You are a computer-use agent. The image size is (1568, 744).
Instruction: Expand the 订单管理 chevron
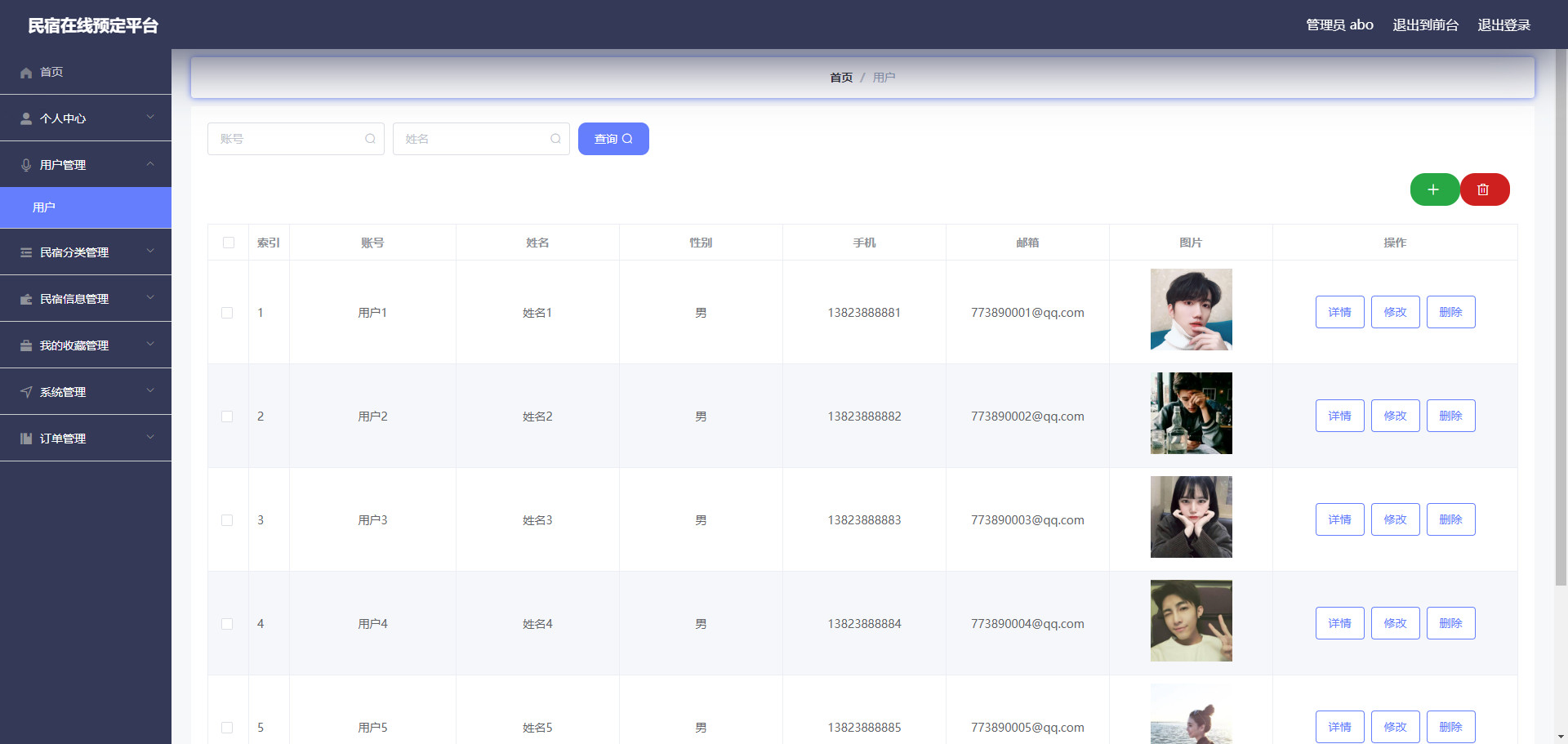150,438
